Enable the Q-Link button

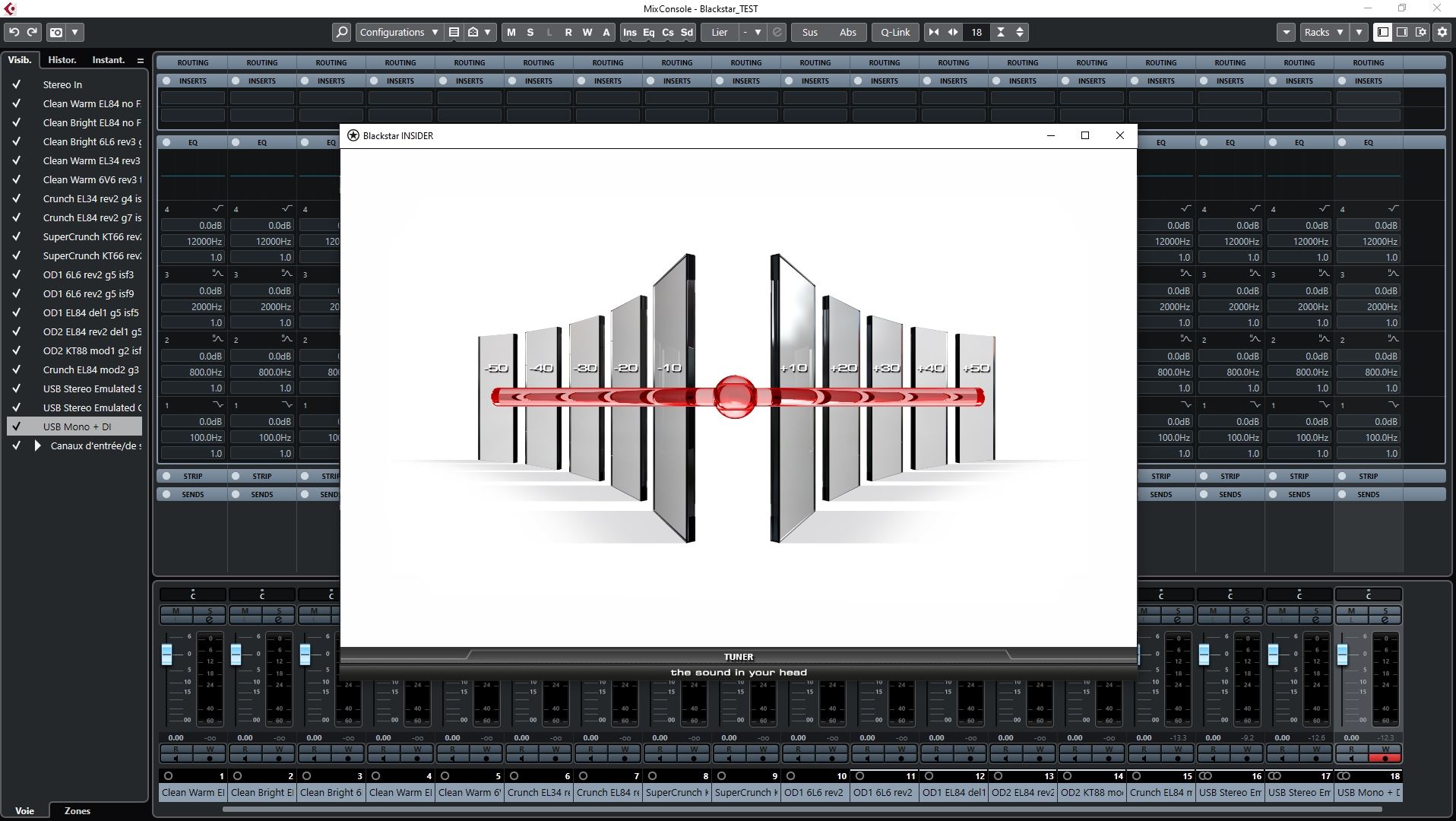click(x=895, y=32)
